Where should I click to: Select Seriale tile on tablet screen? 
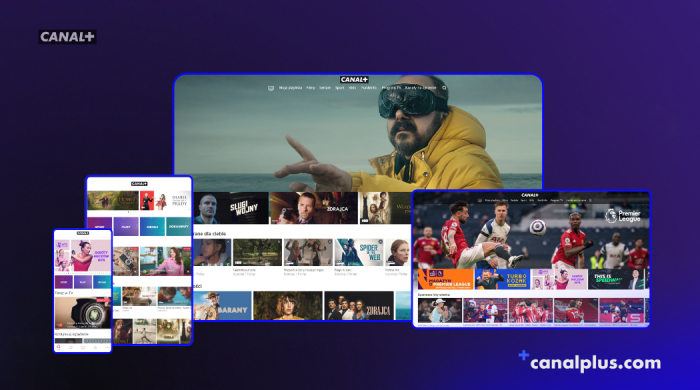tap(152, 227)
